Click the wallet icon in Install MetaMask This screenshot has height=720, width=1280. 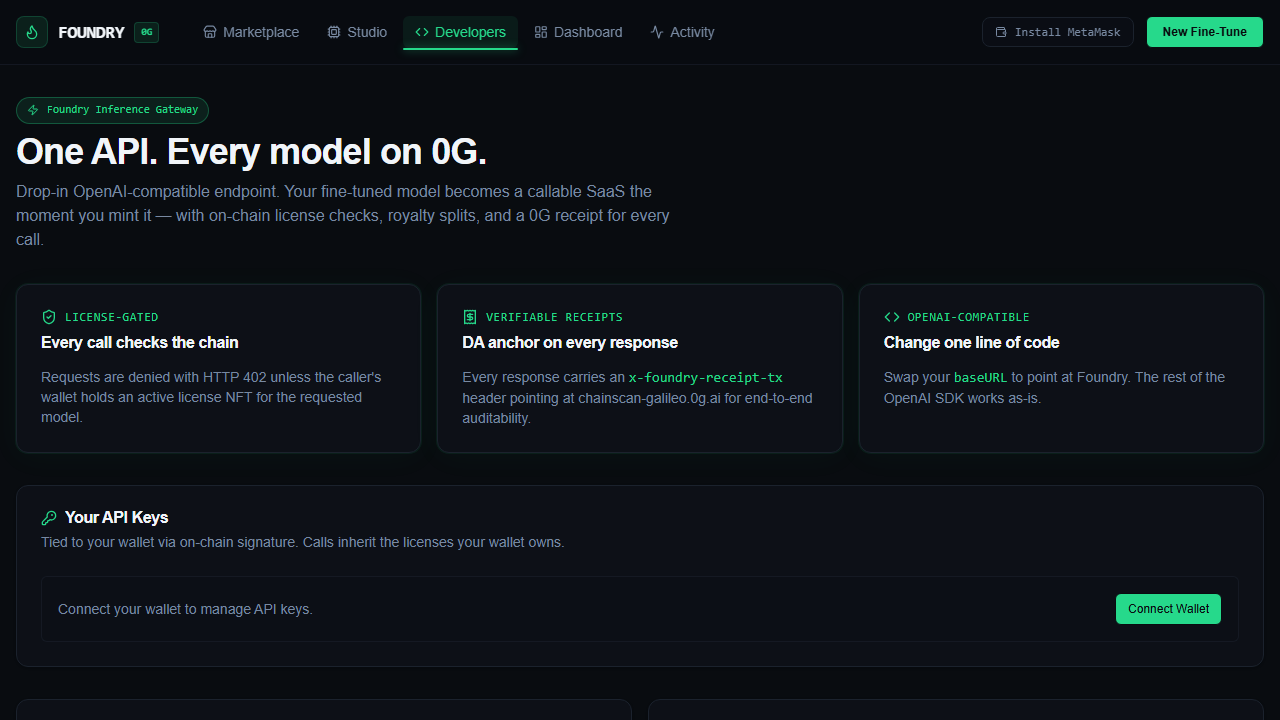coord(1001,32)
